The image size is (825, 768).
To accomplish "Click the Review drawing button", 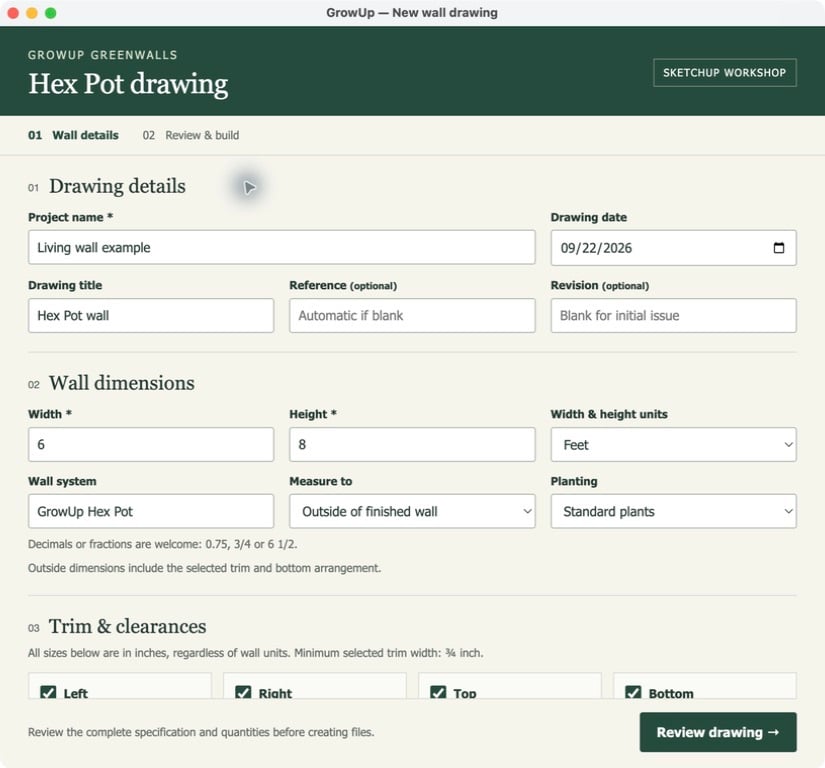I will tap(718, 732).
